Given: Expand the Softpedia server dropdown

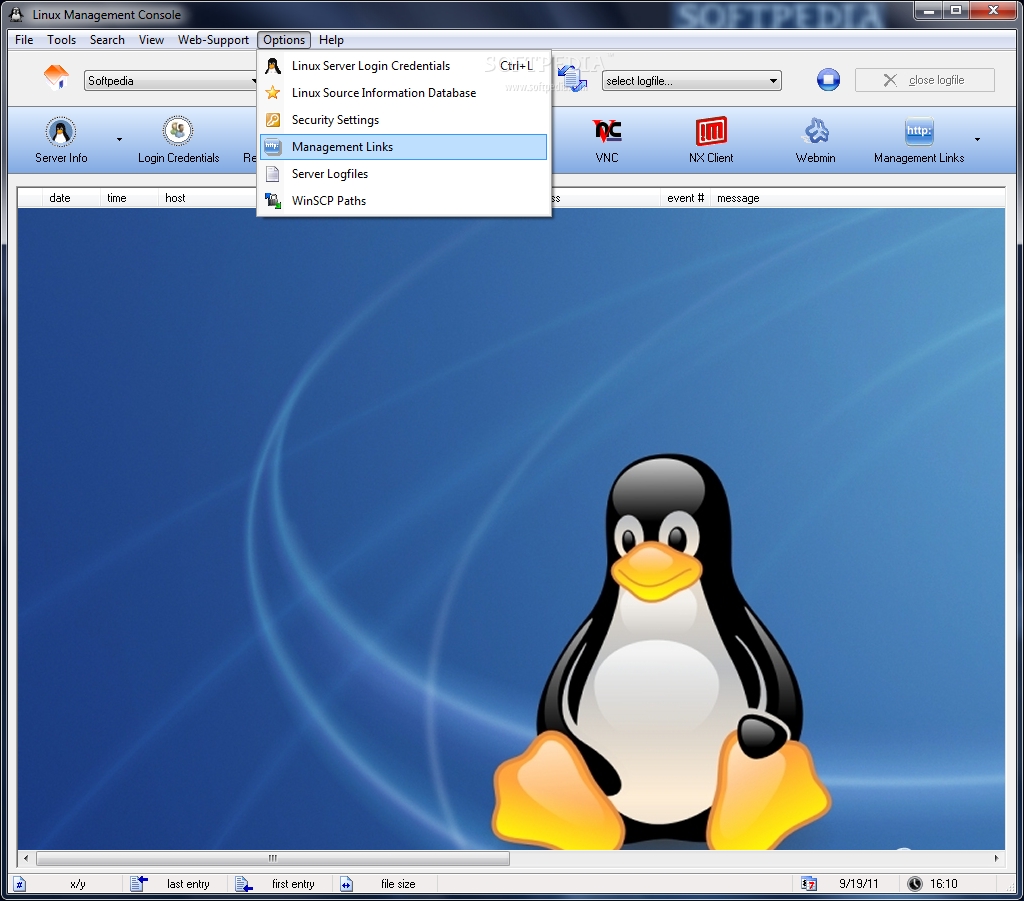Looking at the screenshot, I should 253,81.
